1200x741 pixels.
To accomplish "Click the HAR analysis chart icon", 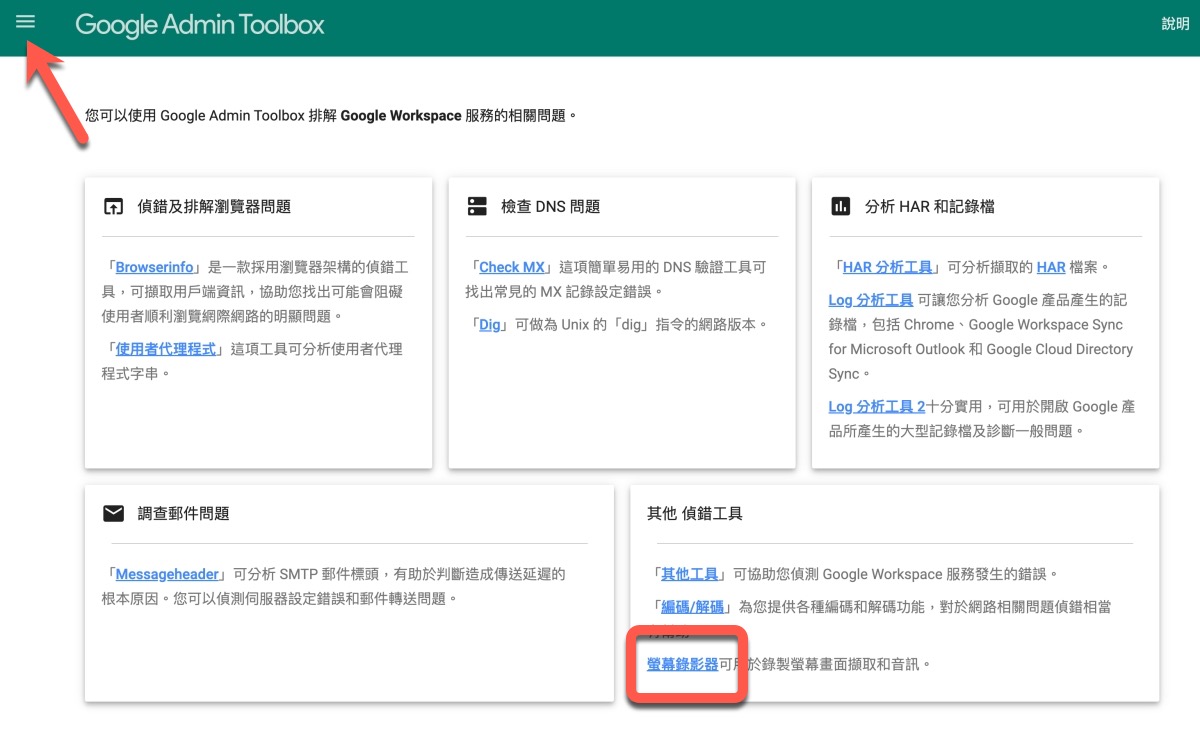I will pos(840,207).
